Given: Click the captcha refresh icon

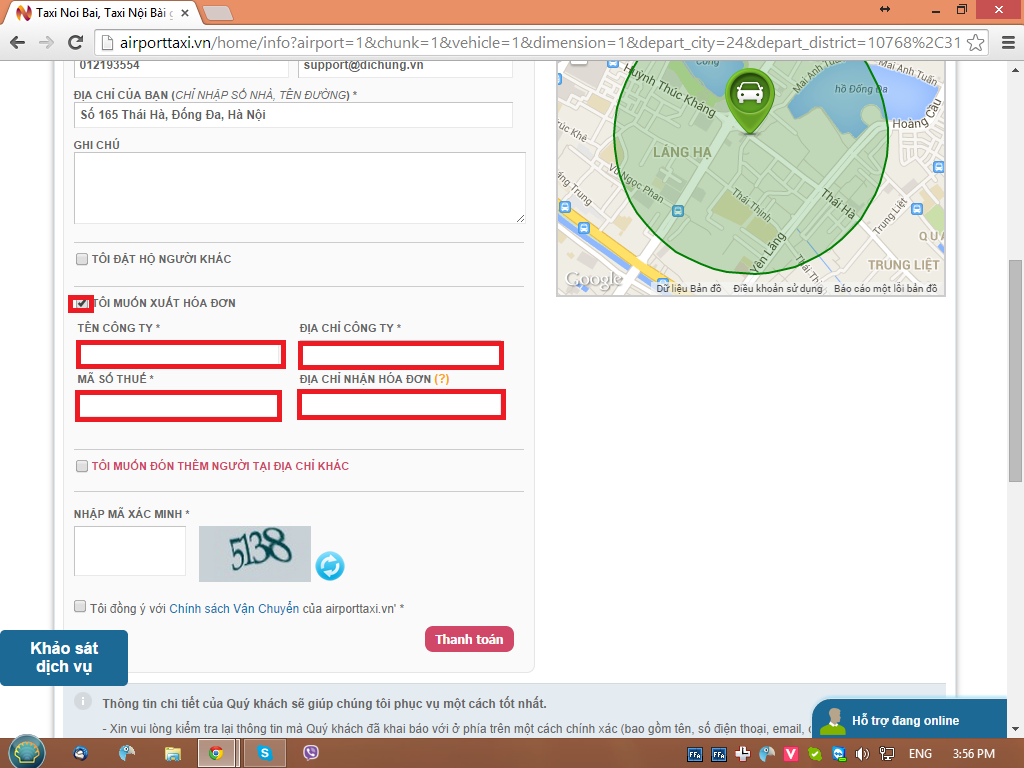Looking at the screenshot, I should pos(330,566).
